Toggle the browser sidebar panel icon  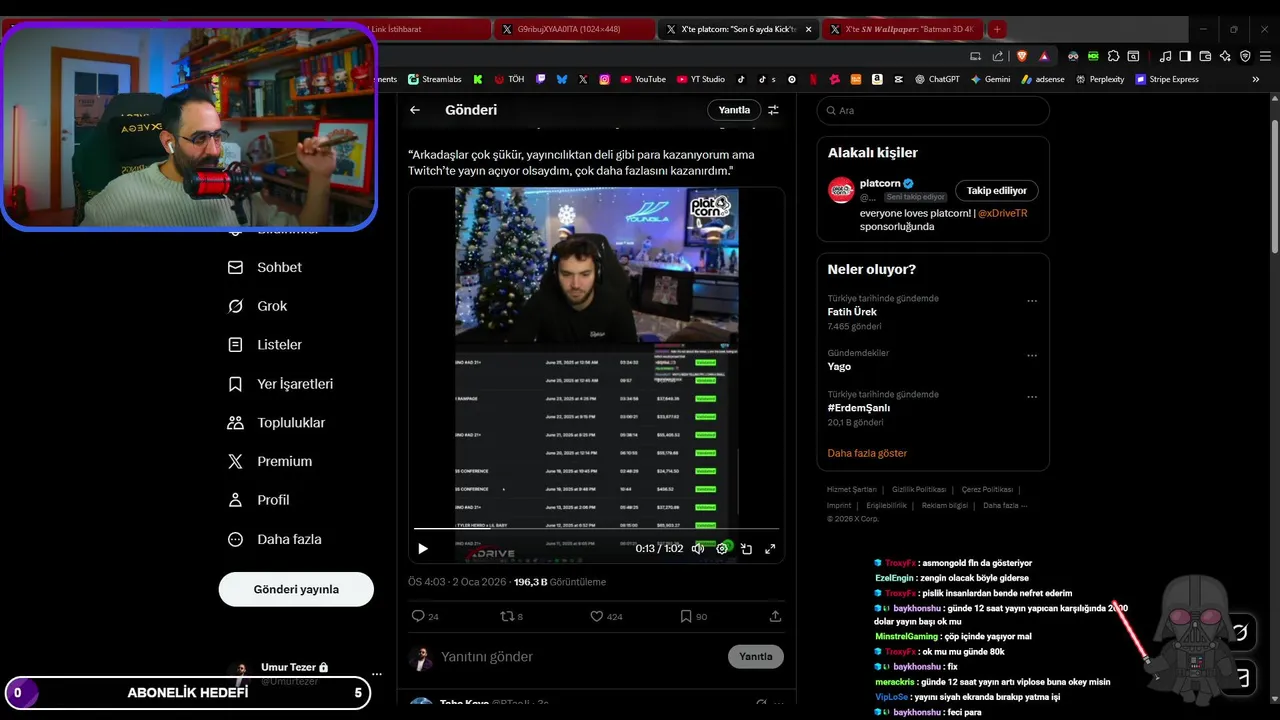tap(1185, 56)
